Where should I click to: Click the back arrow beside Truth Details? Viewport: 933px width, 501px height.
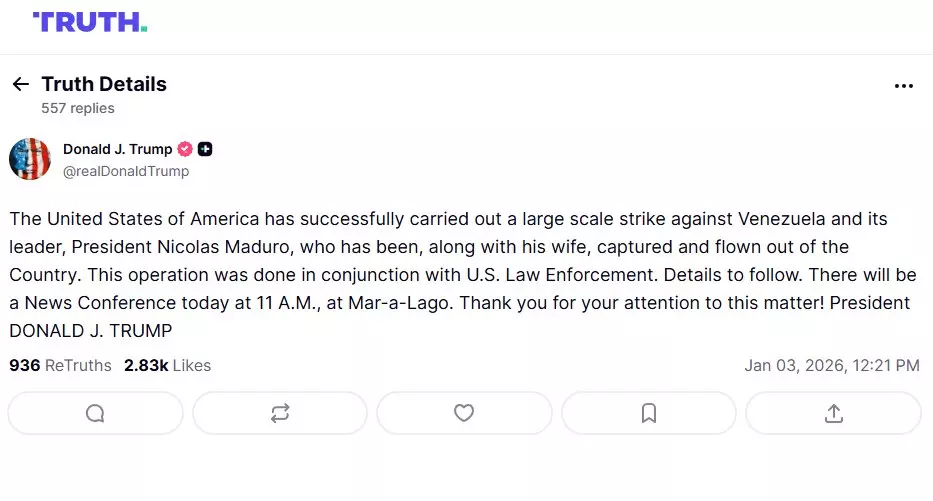click(20, 85)
